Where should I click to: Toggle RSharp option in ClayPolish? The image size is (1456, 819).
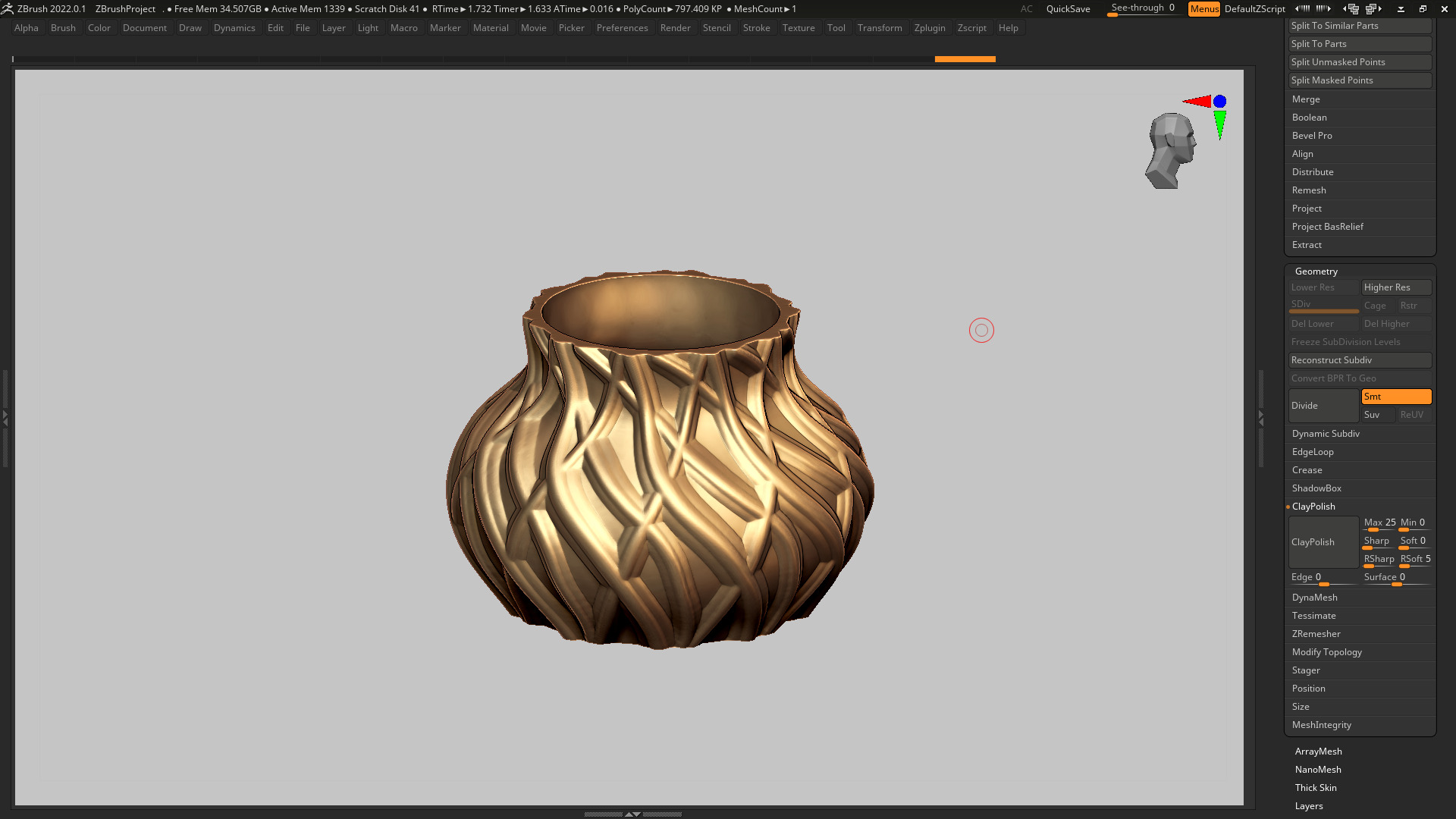pos(1378,560)
